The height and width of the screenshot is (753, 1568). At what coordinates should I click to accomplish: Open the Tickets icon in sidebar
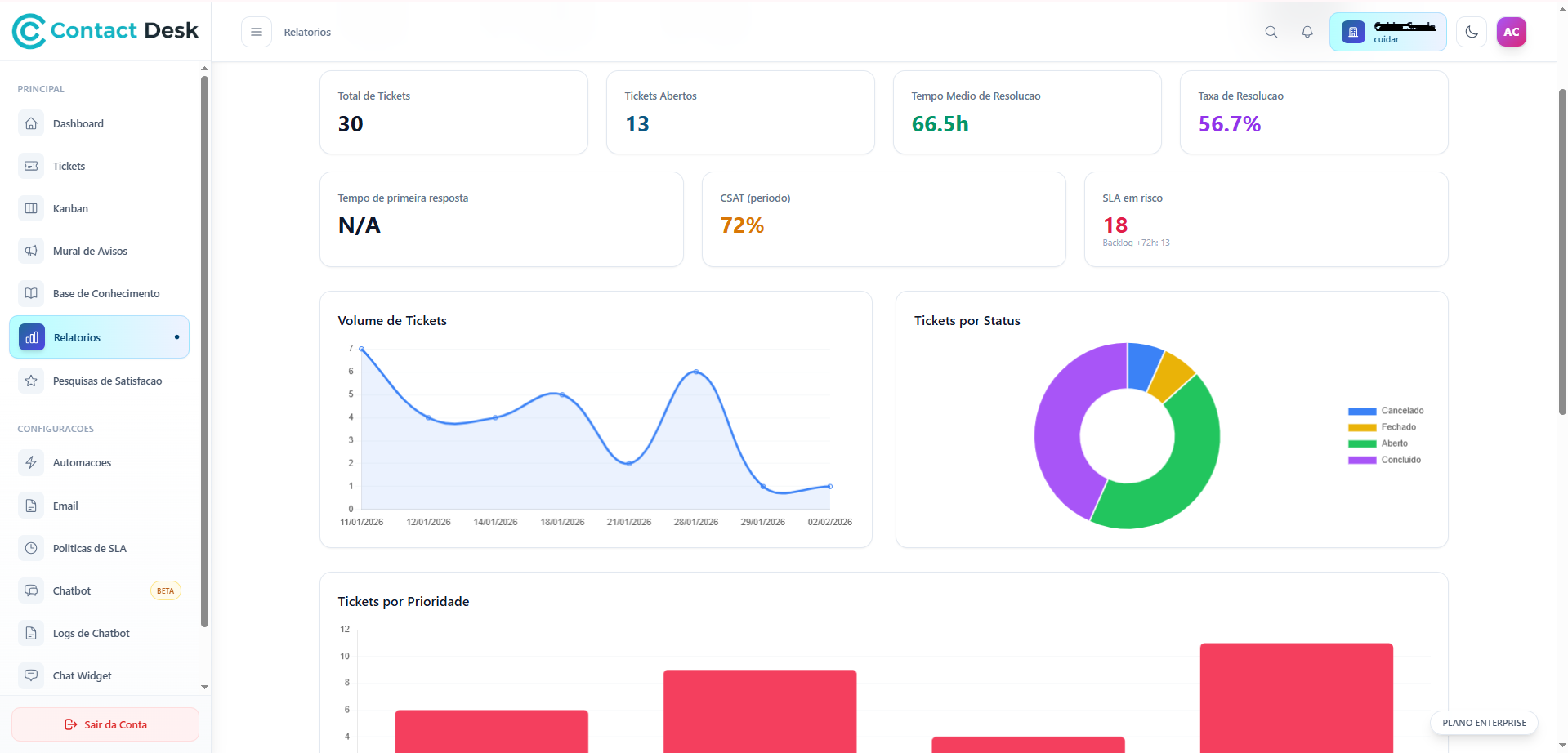click(31, 166)
